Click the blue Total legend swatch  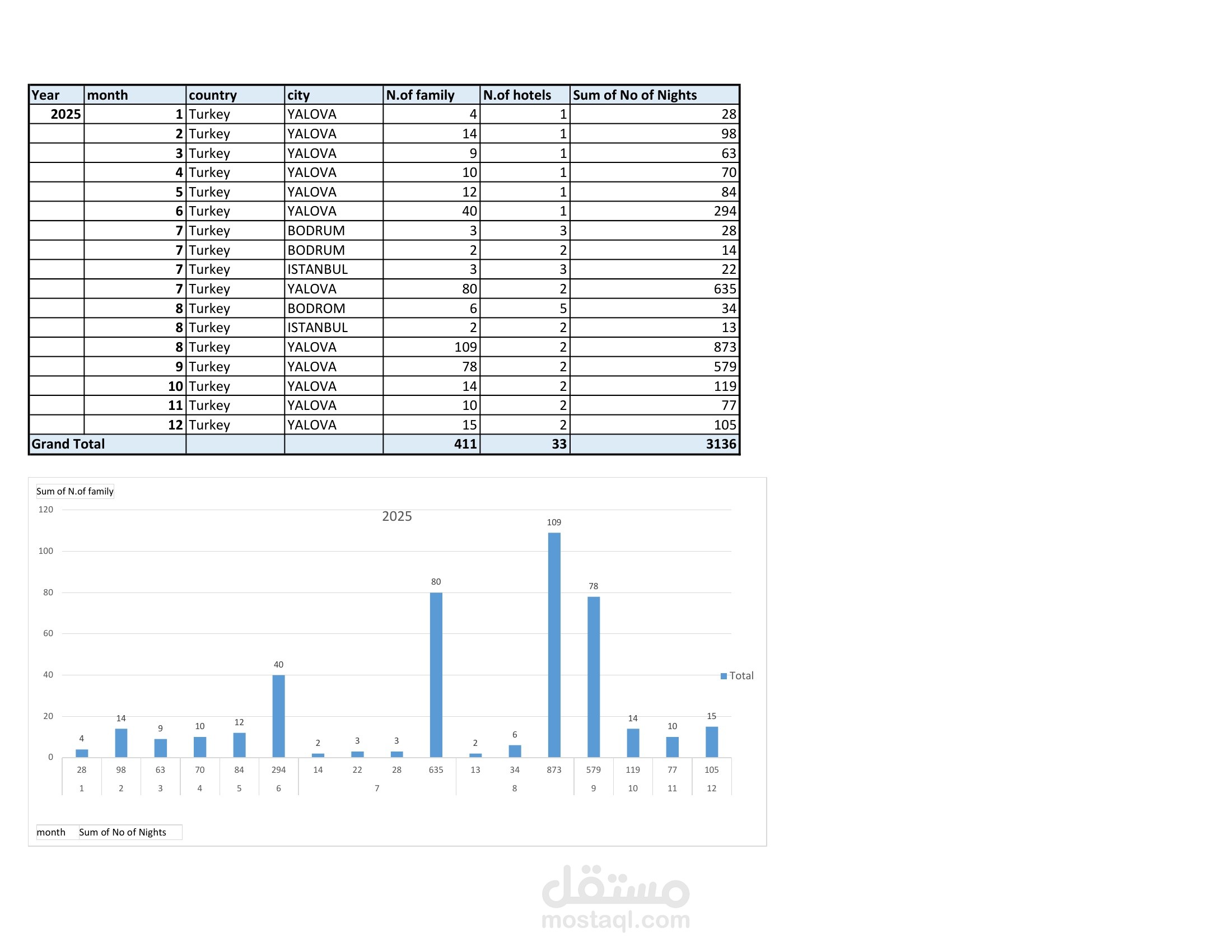(724, 676)
